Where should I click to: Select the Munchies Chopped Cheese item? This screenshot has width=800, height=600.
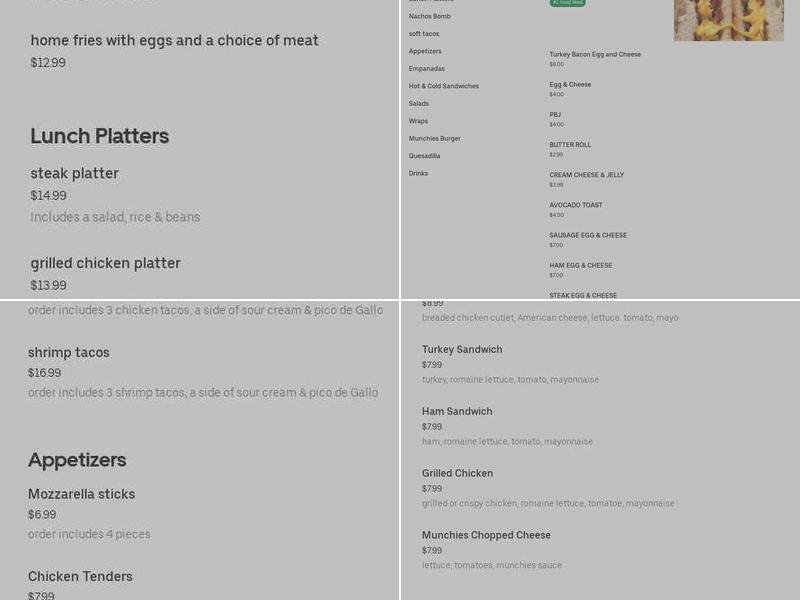(485, 535)
